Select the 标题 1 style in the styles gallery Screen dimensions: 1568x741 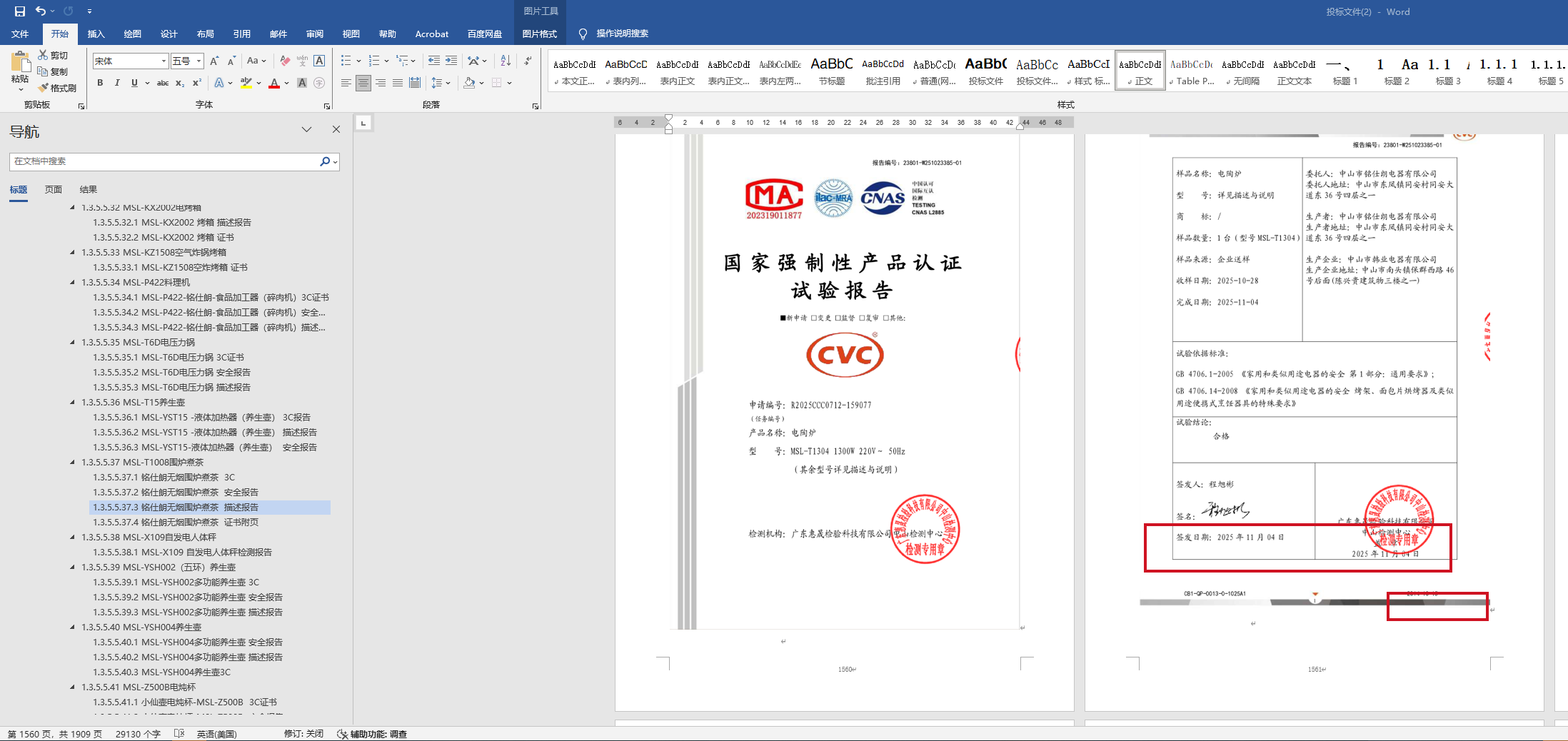click(x=1345, y=71)
